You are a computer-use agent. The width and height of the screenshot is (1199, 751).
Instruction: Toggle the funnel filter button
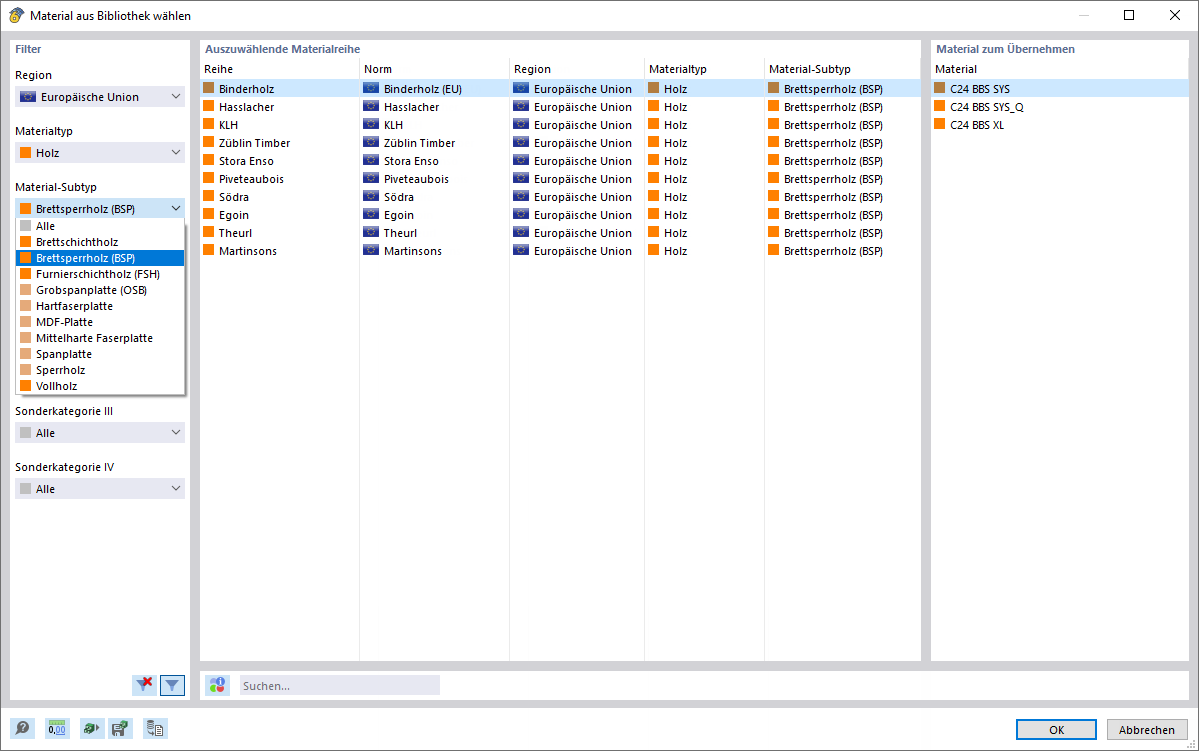(x=172, y=684)
